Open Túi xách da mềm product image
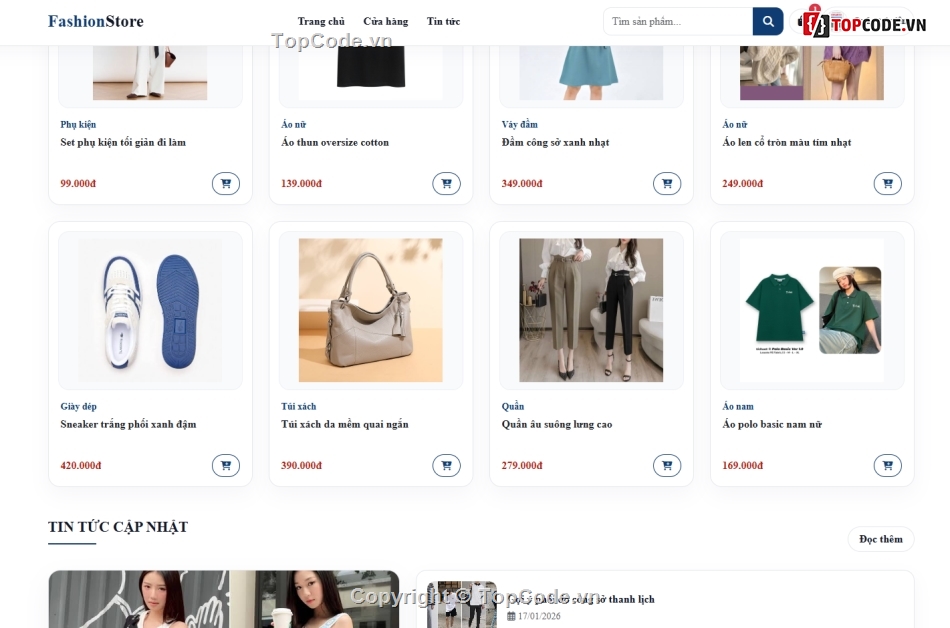Viewport: 950px width, 628px height. click(x=371, y=310)
